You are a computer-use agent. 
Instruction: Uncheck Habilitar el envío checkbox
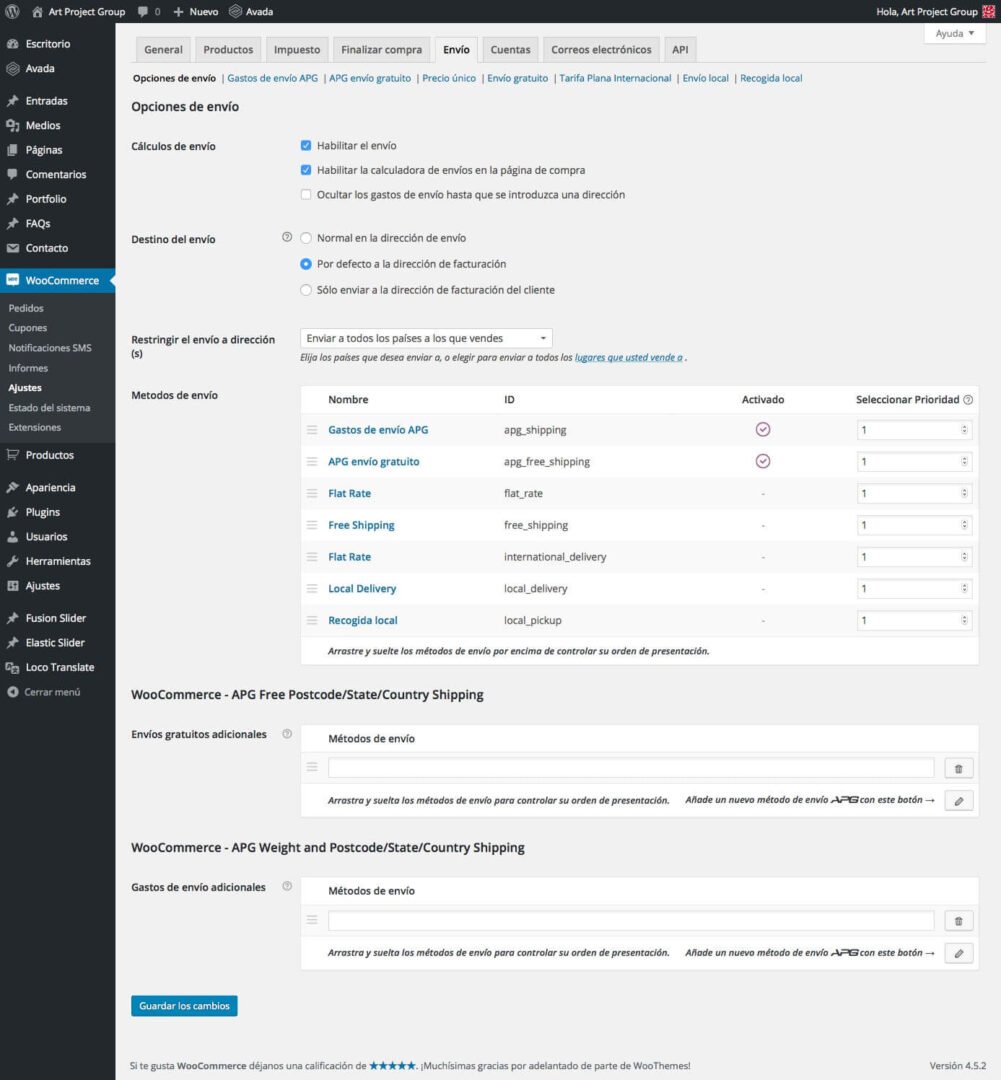[306, 146]
